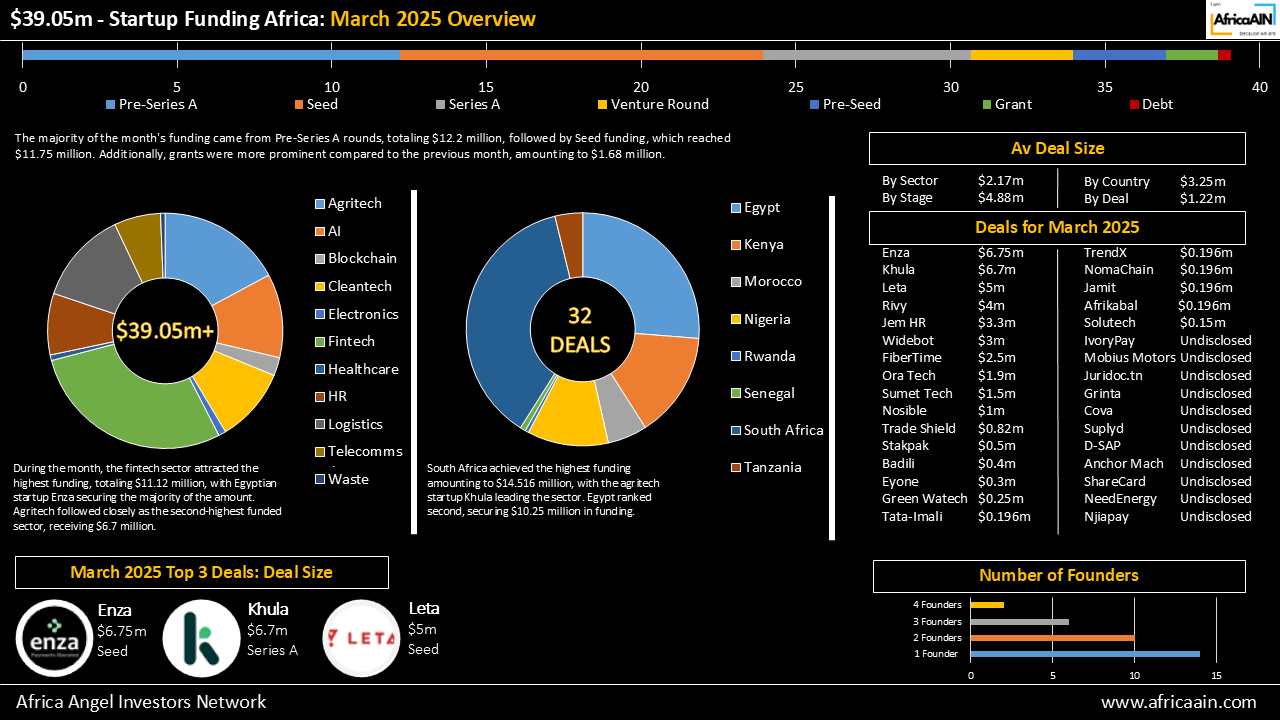Click 'Africa Angel Investors Network' footer text
The height and width of the screenshot is (720, 1280).
coord(141,702)
